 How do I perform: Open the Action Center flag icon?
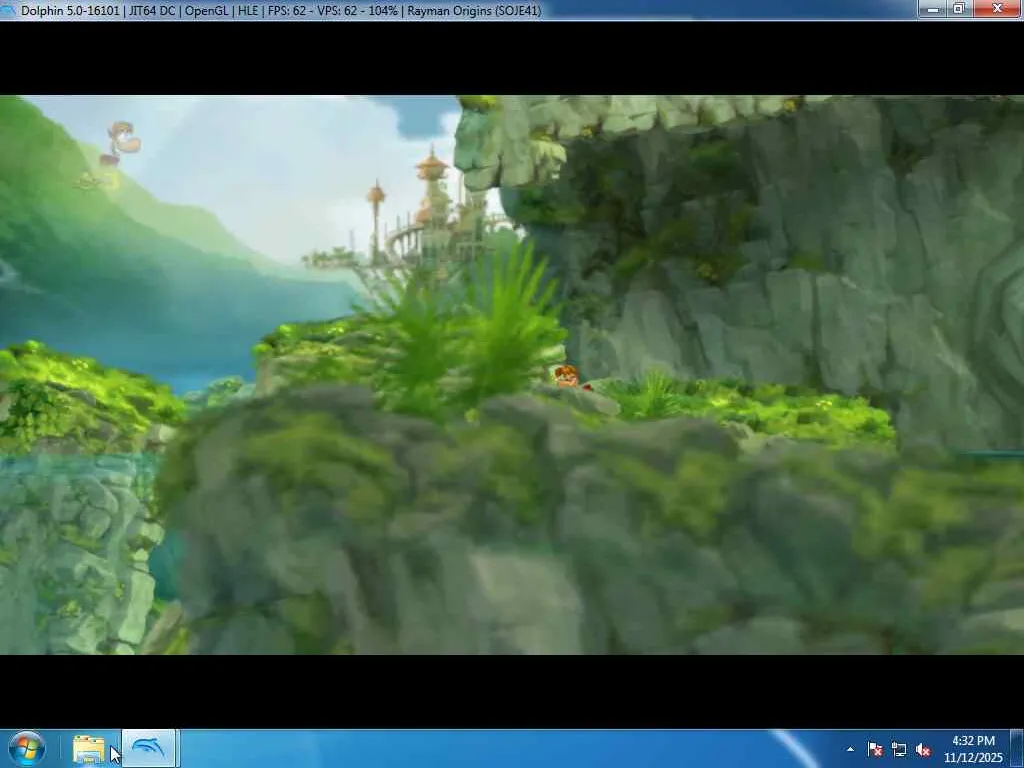tap(875, 749)
